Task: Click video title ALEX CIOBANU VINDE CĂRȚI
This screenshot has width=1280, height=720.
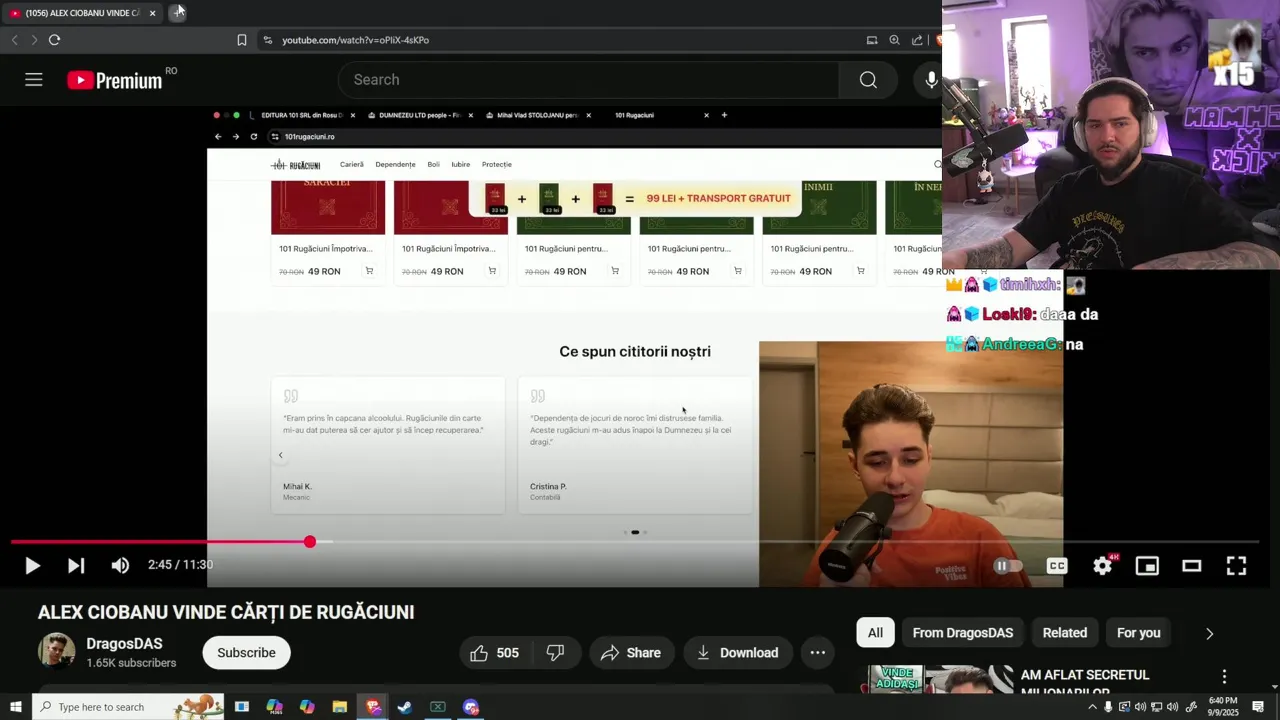Action: point(226,612)
